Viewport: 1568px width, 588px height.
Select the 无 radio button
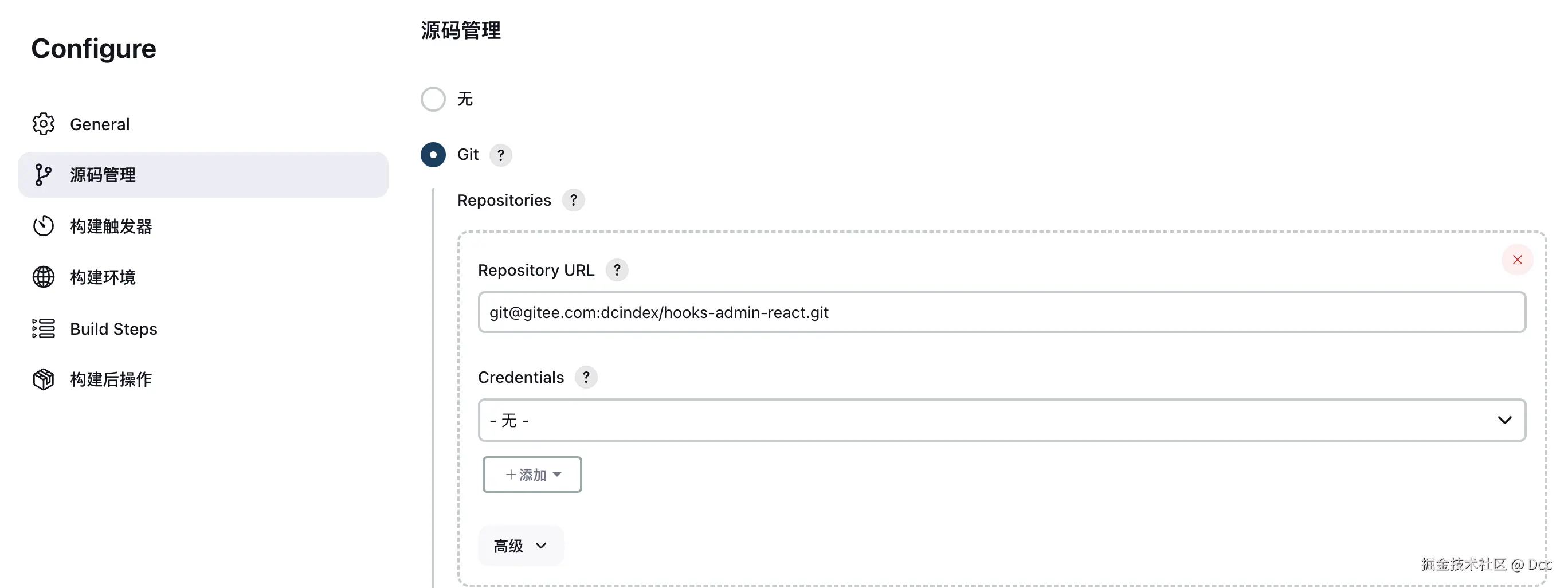pos(433,99)
